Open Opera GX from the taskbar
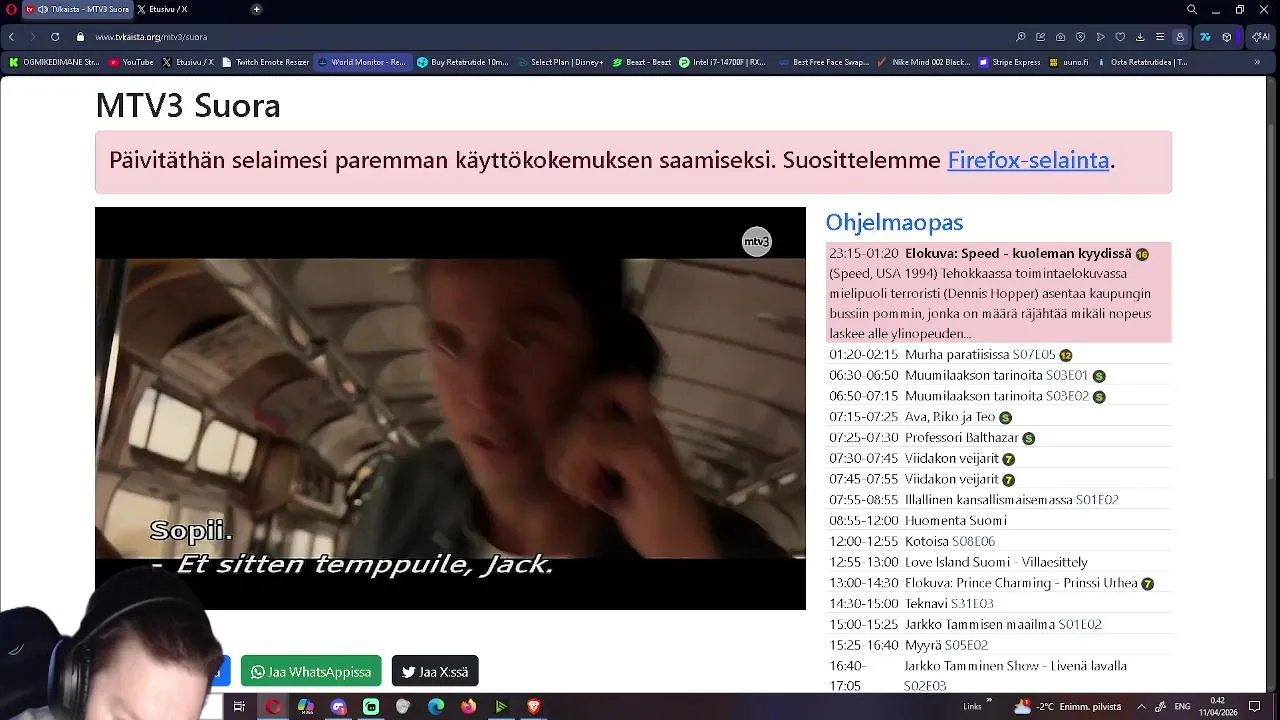 pyautogui.click(x=273, y=706)
